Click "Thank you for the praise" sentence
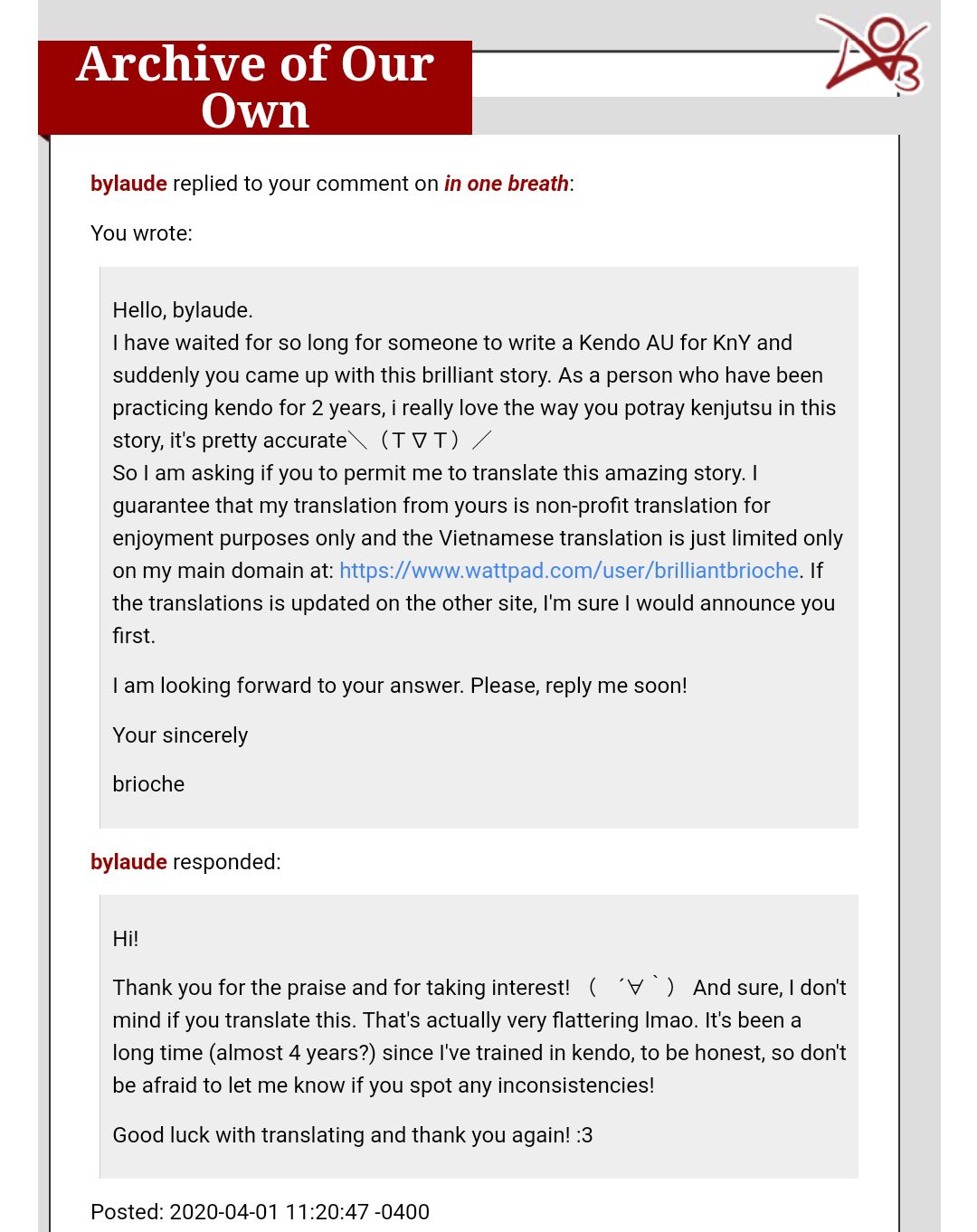Image resolution: width=977 pixels, height=1232 pixels. [x=341, y=988]
